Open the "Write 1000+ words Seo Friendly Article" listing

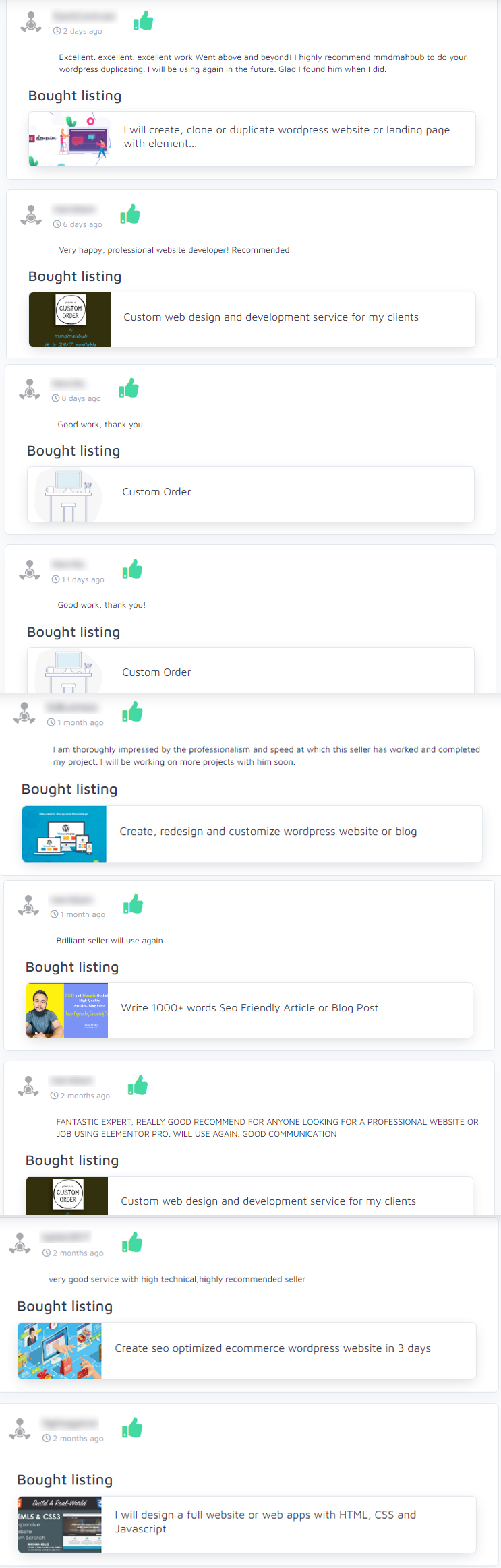coord(249,1008)
